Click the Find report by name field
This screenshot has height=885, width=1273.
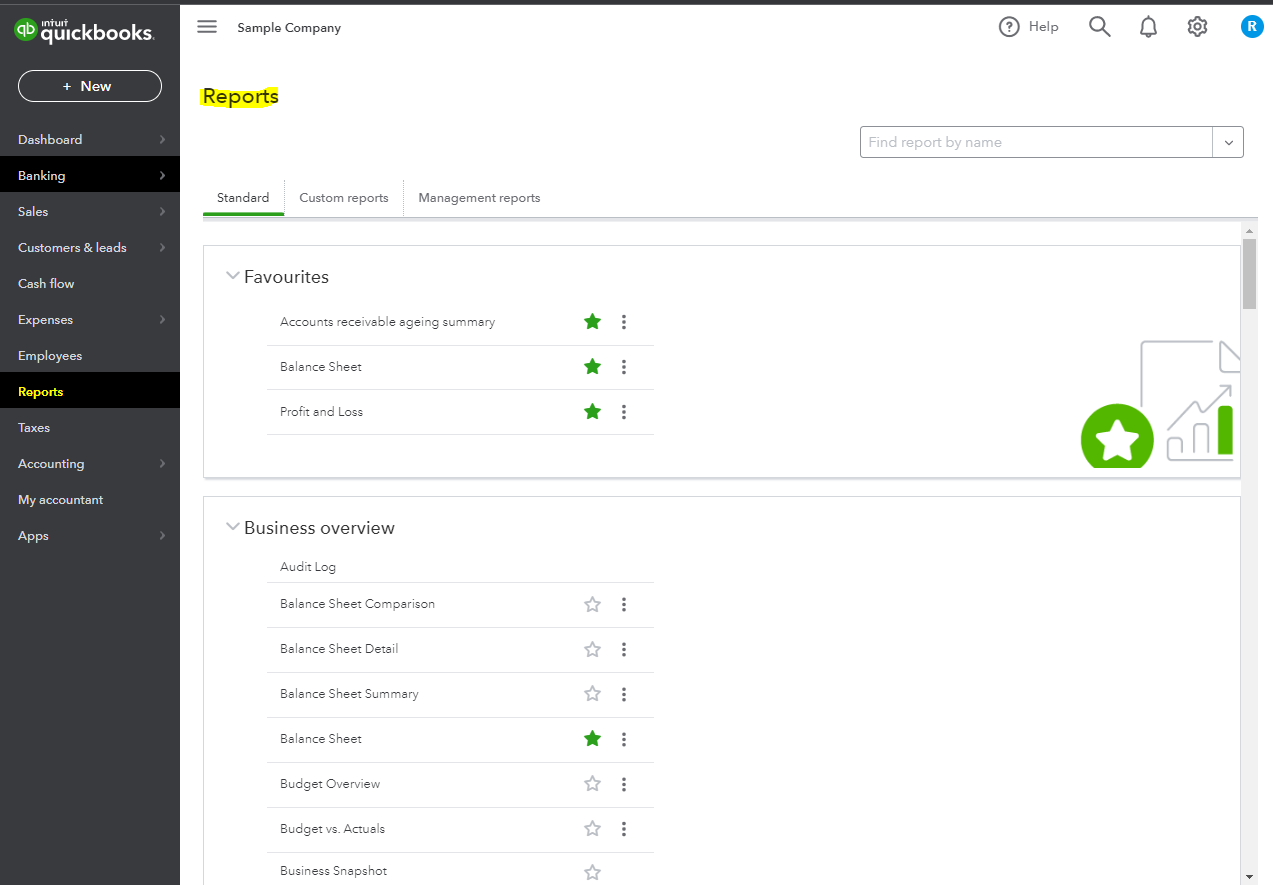point(1035,142)
